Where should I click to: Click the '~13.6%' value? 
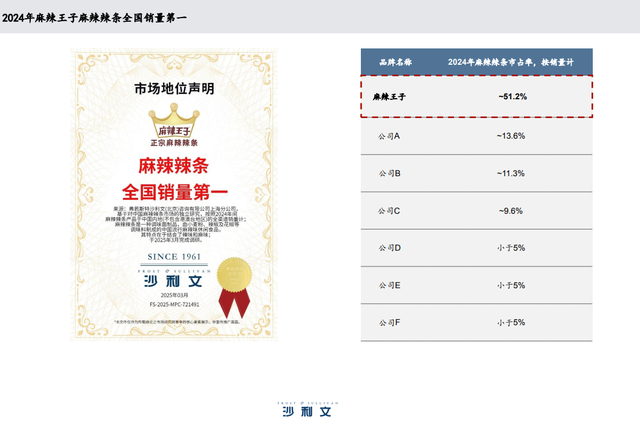pyautogui.click(x=511, y=136)
